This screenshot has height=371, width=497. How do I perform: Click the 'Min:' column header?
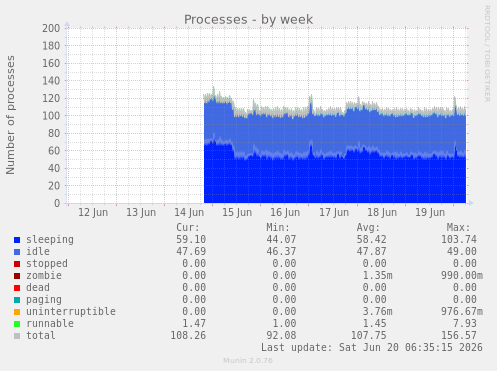point(278,227)
